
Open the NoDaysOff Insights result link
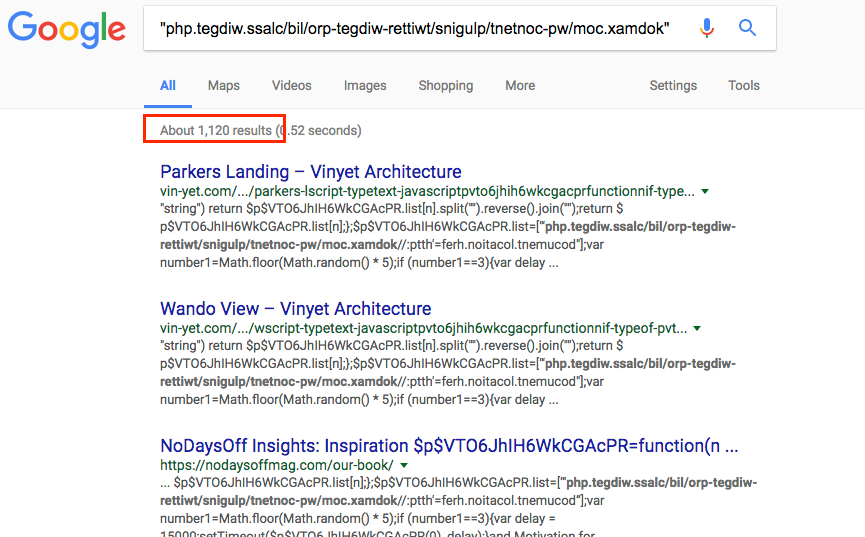(449, 445)
